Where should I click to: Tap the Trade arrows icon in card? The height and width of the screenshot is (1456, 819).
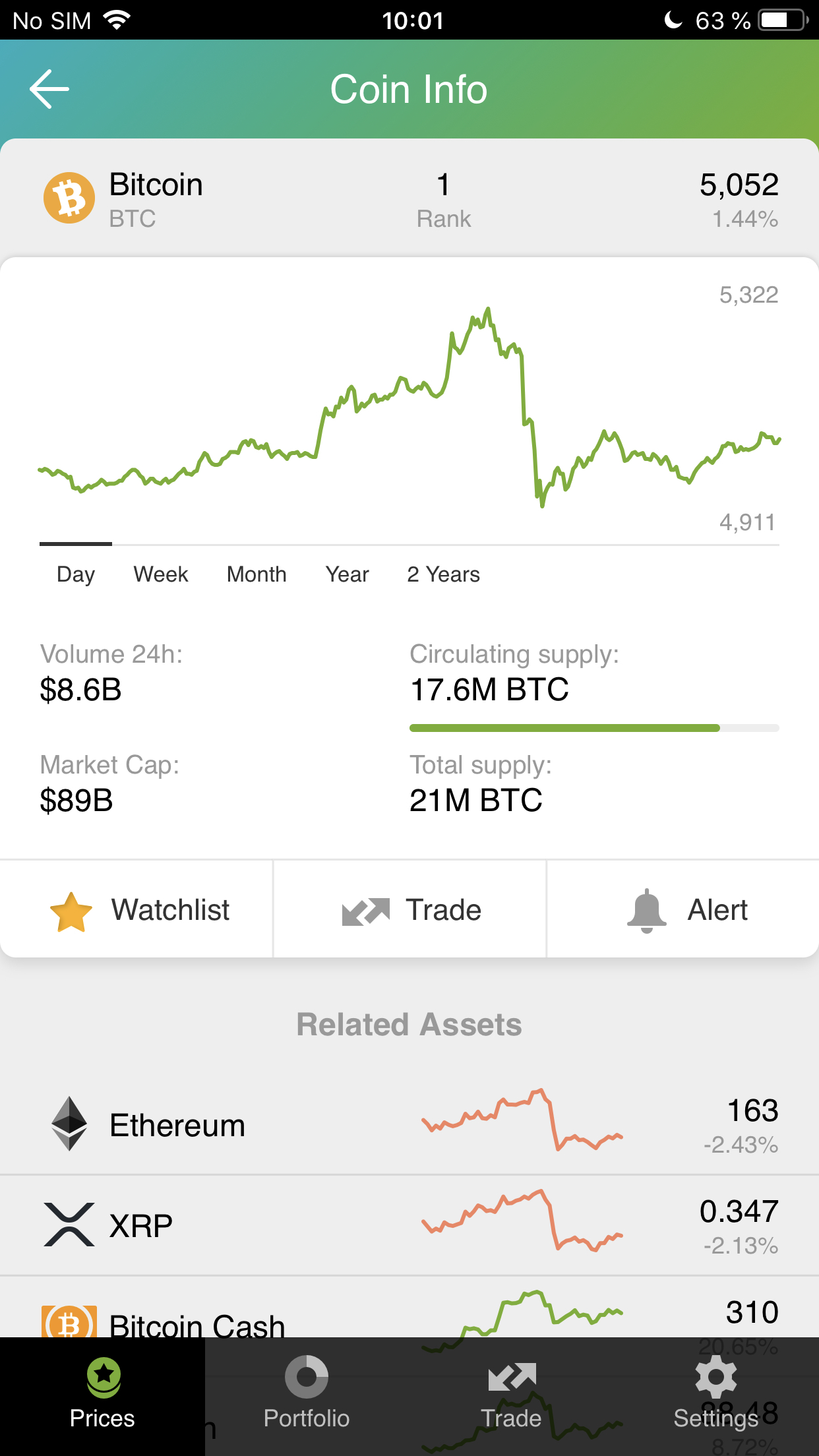[x=366, y=912]
